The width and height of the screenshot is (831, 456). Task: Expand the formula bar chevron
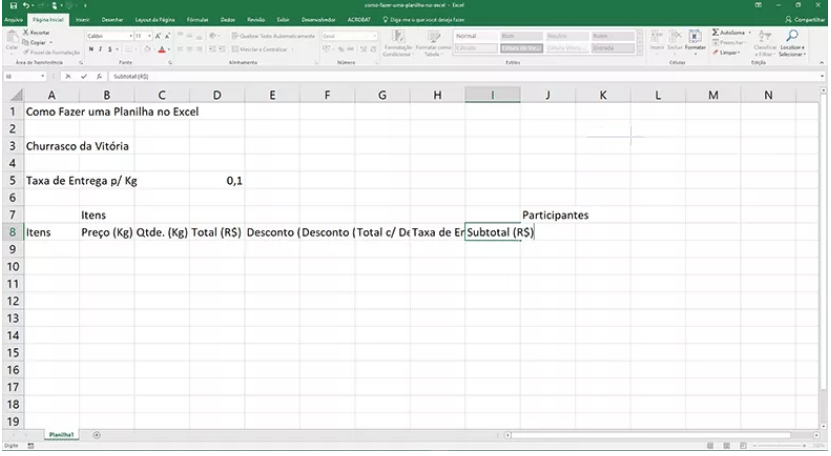tap(821, 75)
